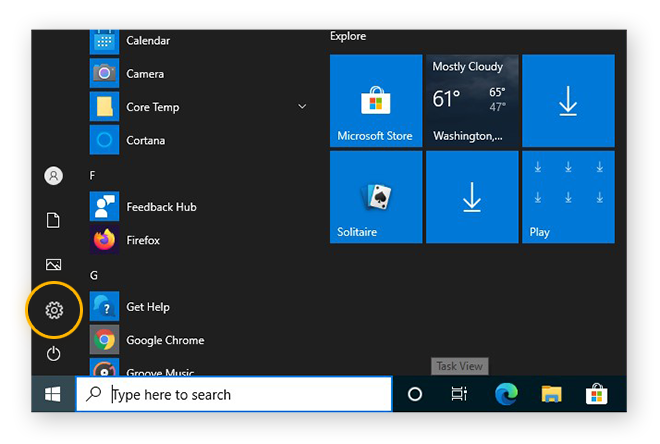Open Google Chrome from app list
Image resolution: width=660 pixels, height=444 pixels.
pos(165,340)
